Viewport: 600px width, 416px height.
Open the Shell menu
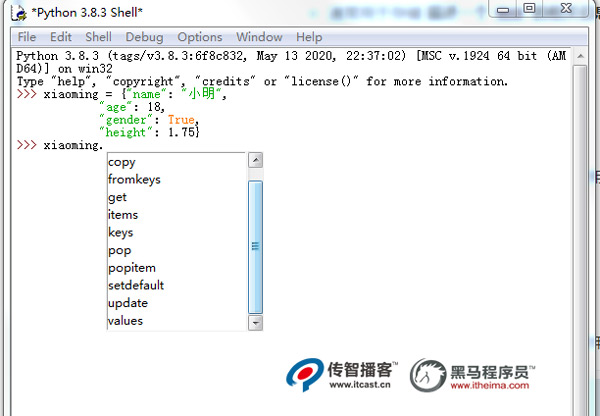[x=98, y=37]
